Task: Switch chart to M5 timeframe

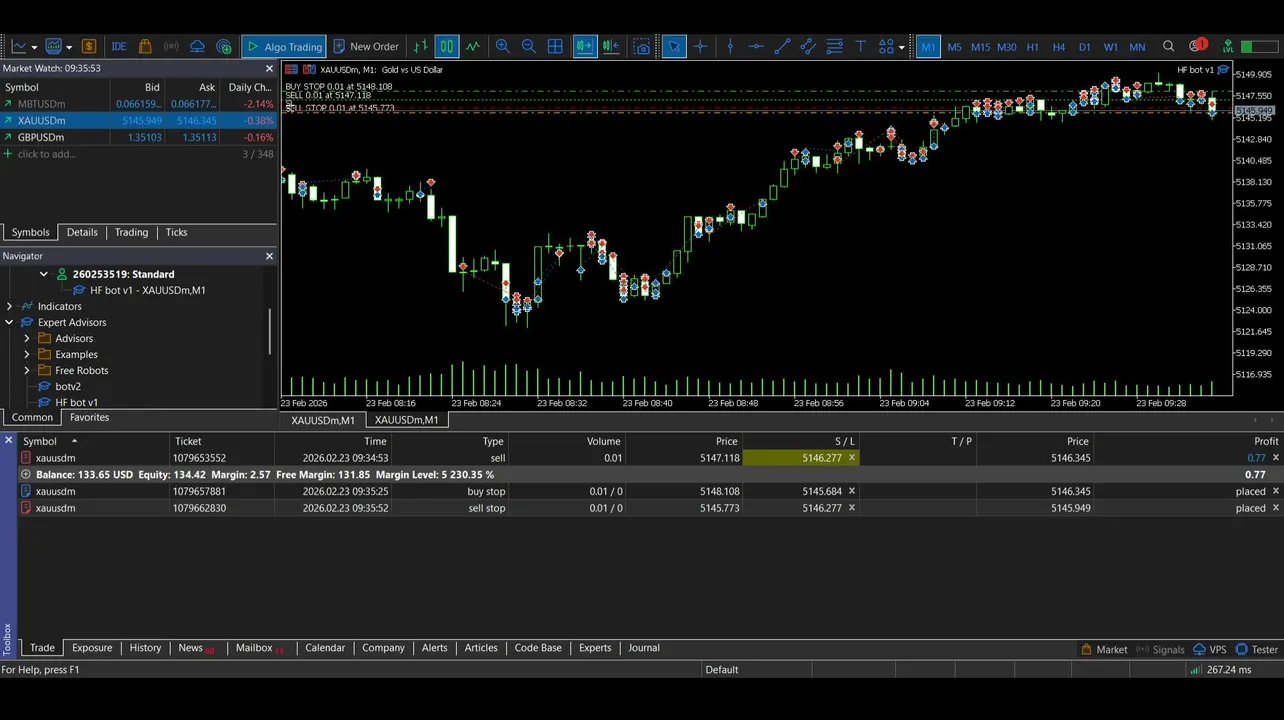Action: (954, 46)
